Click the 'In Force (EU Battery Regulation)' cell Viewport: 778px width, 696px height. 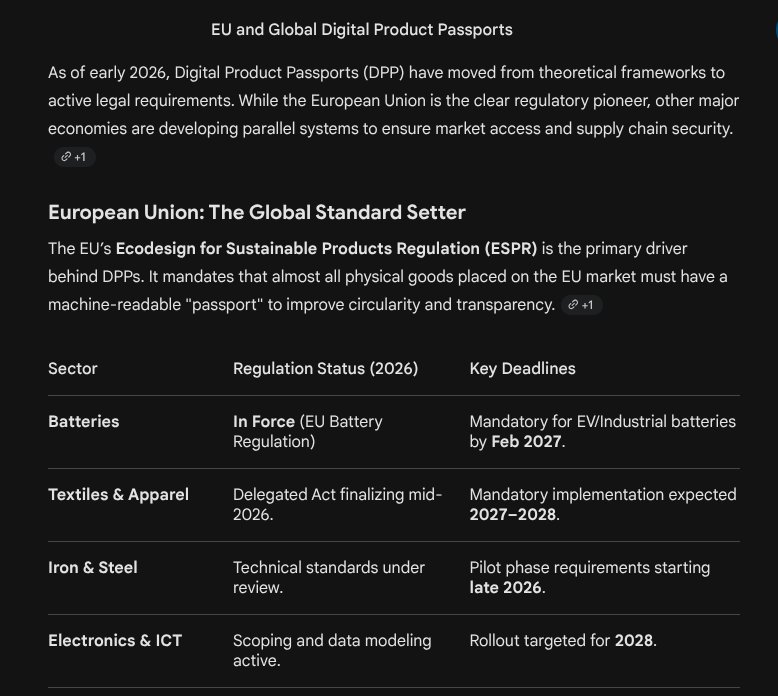click(307, 431)
